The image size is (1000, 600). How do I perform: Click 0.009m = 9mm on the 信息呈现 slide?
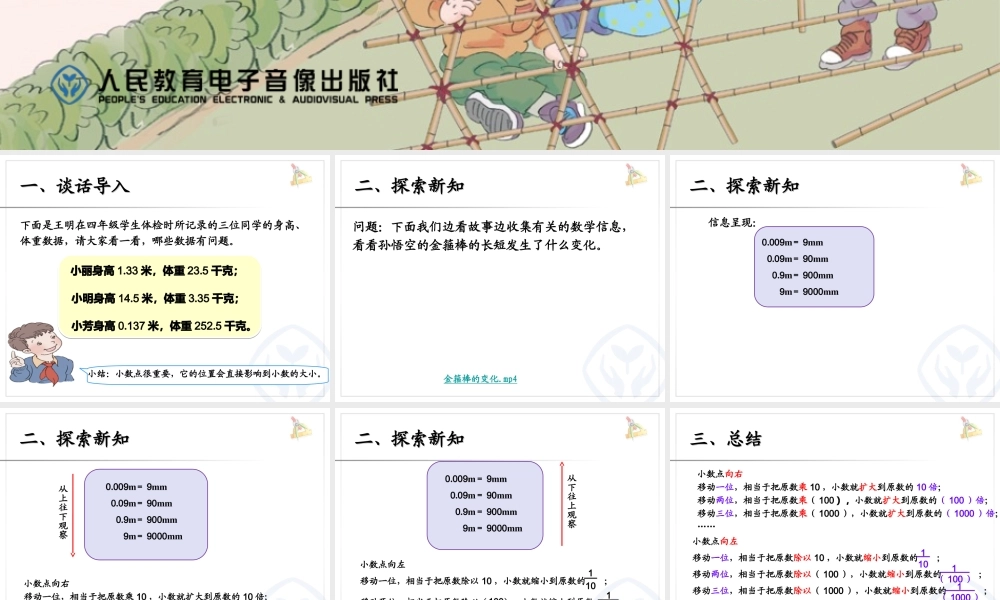click(x=792, y=242)
